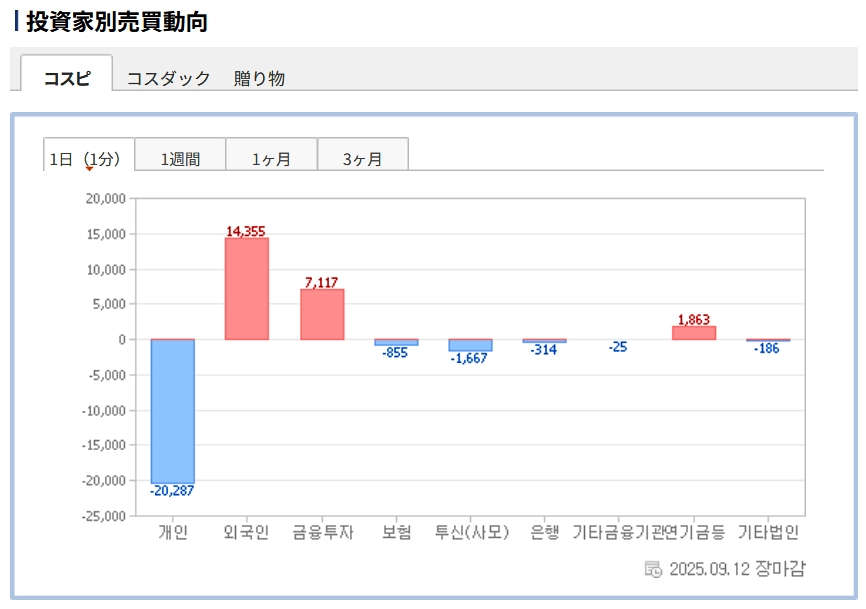The height and width of the screenshot is (609, 866).
Task: Click the red 외국인 bar
Action: tap(246, 289)
